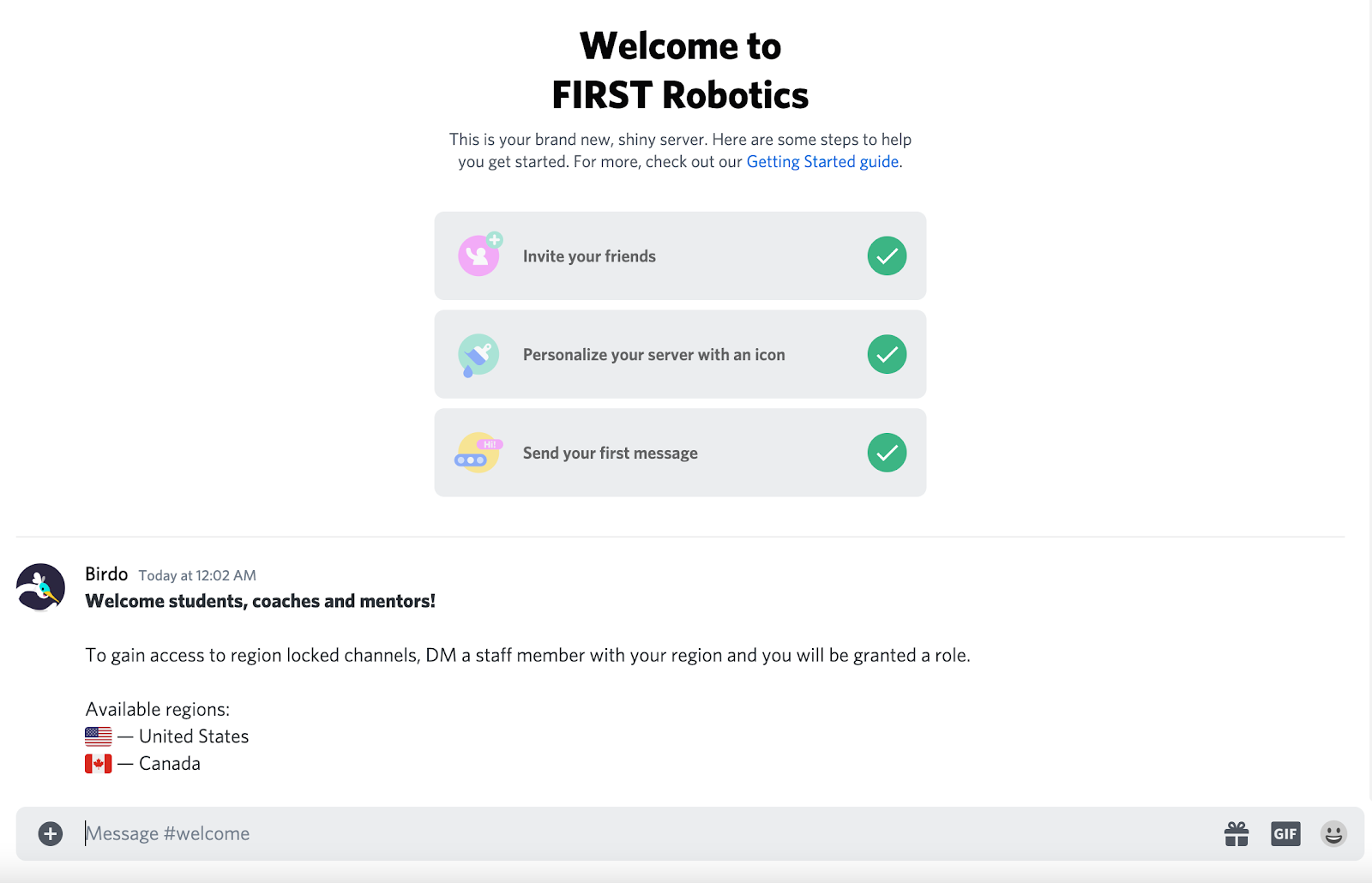Click the username 'Birdo'

pos(105,574)
